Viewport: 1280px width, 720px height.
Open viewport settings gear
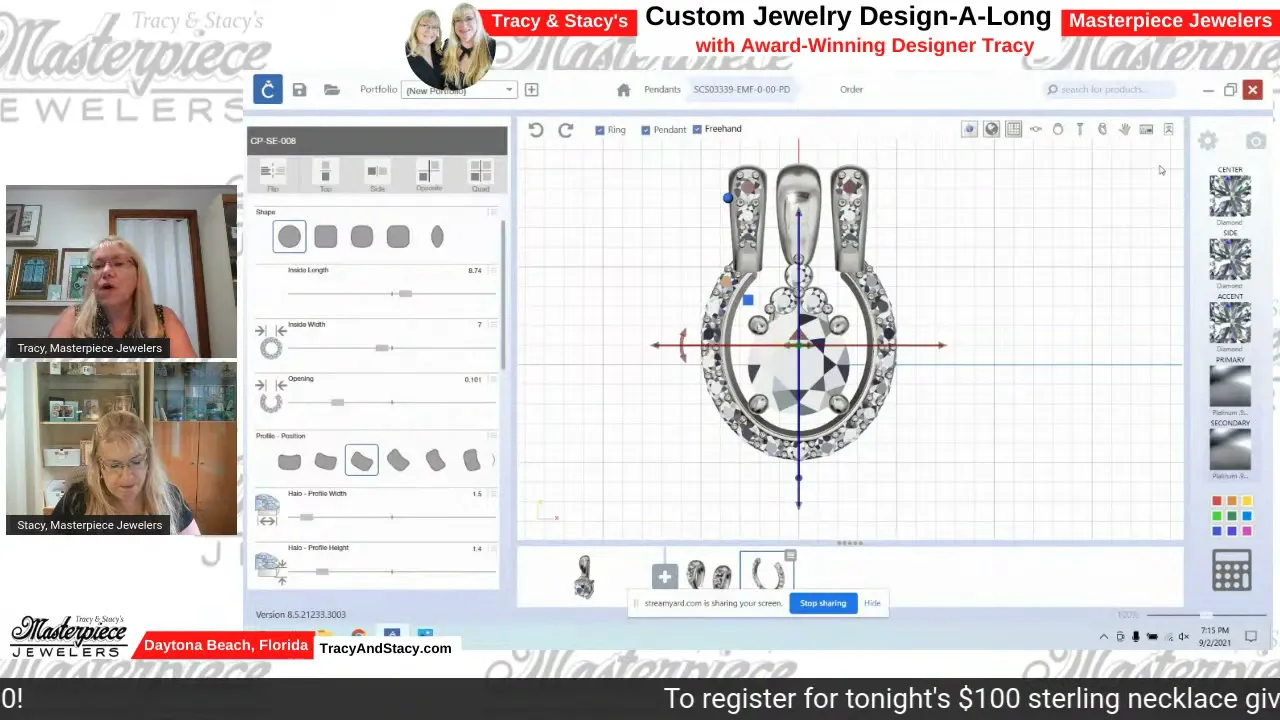pyautogui.click(x=1208, y=142)
